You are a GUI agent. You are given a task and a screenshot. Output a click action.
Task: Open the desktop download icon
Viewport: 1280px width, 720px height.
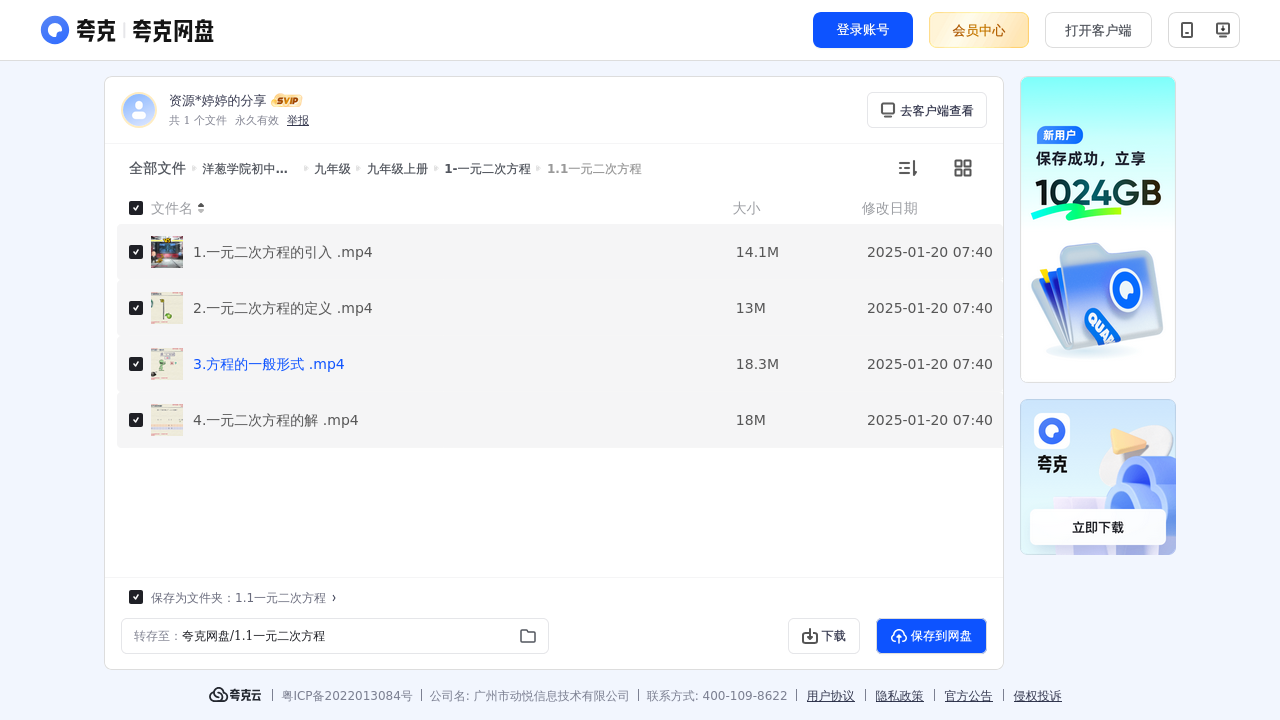click(1222, 30)
